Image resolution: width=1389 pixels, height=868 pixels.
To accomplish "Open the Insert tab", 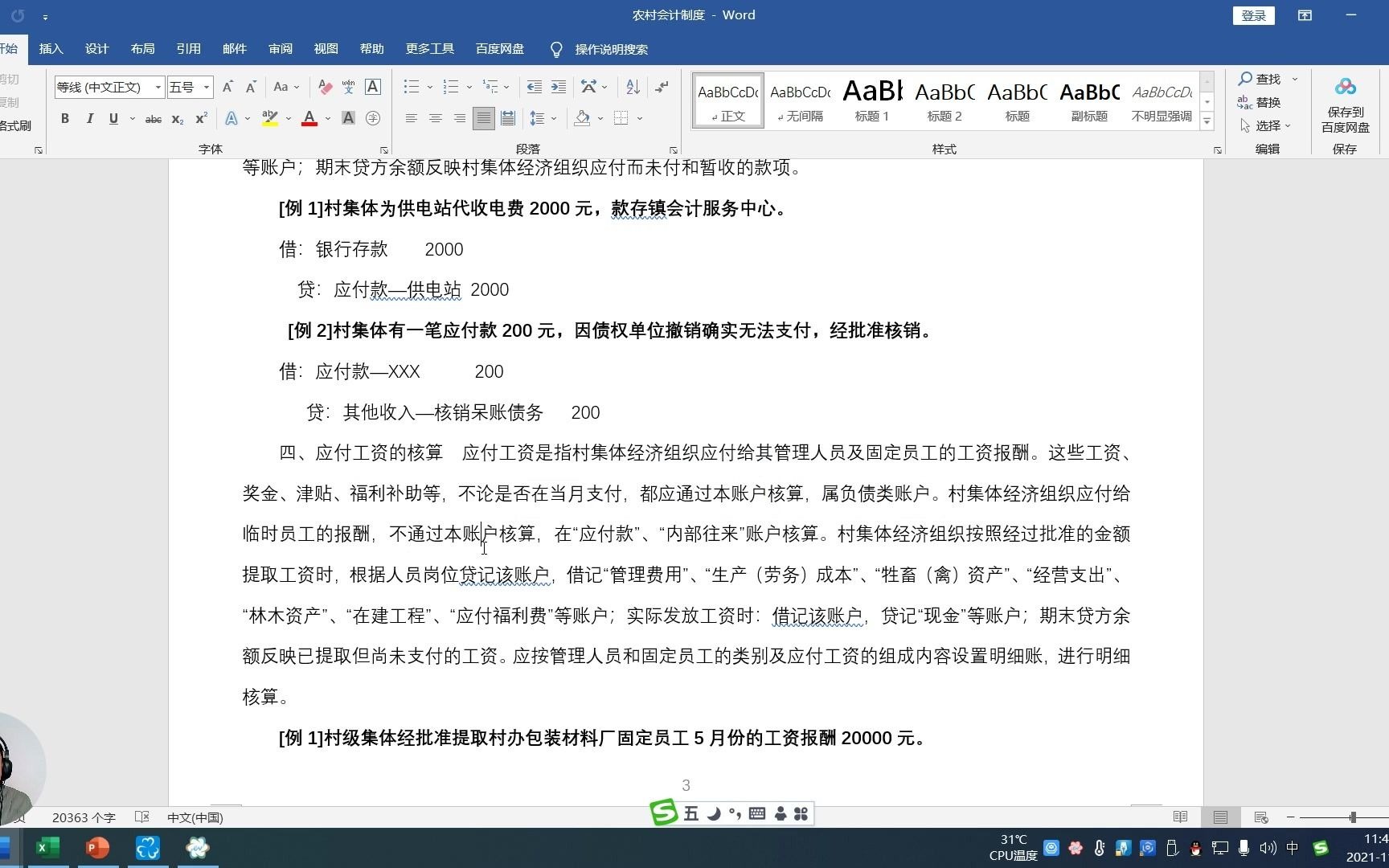I will click(x=51, y=49).
